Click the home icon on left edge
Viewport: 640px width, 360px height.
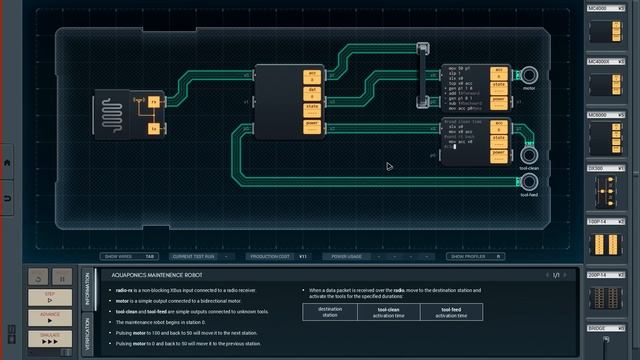(x=7, y=163)
